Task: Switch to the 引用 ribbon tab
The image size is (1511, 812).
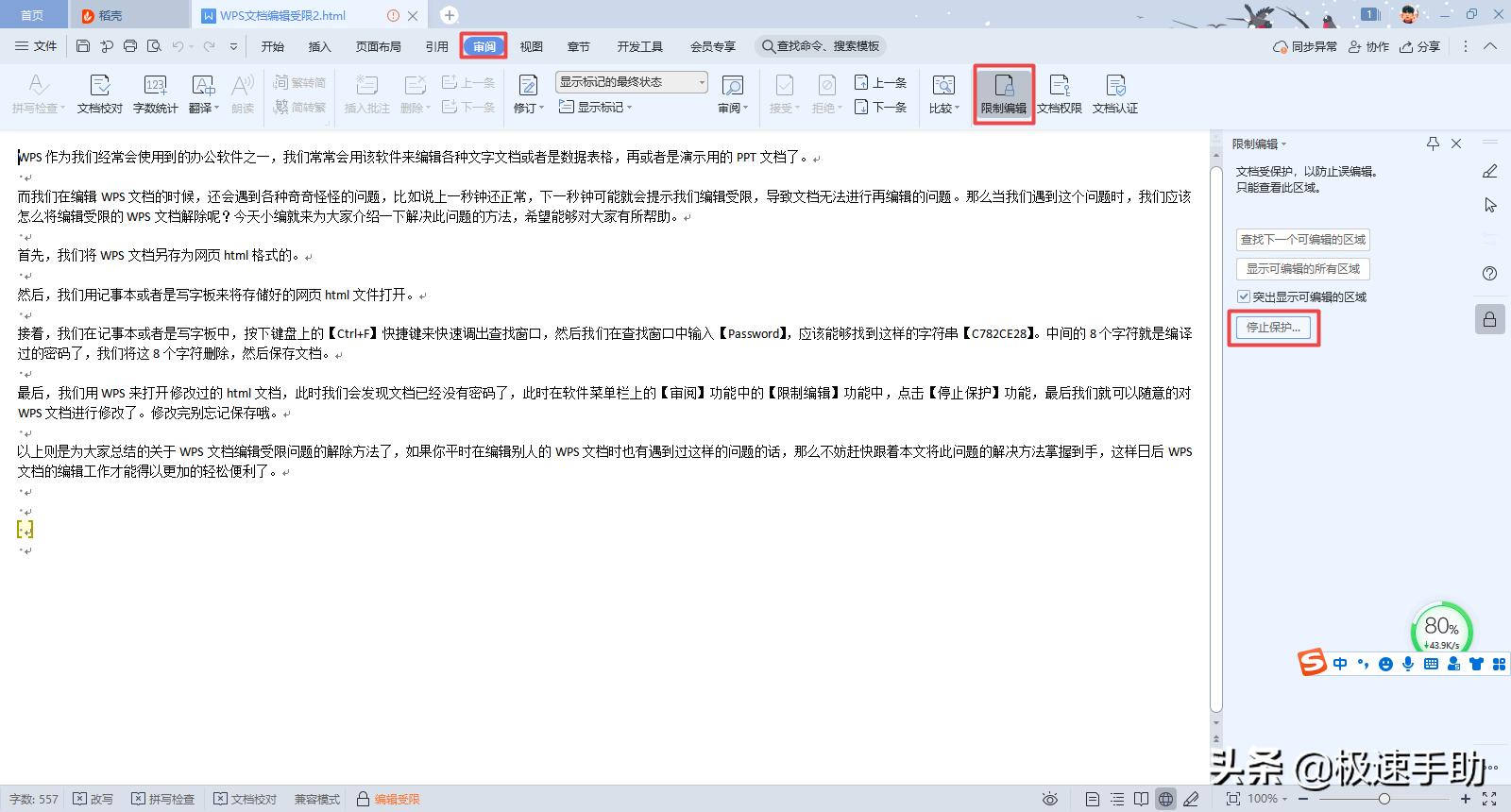Action: coord(436,46)
